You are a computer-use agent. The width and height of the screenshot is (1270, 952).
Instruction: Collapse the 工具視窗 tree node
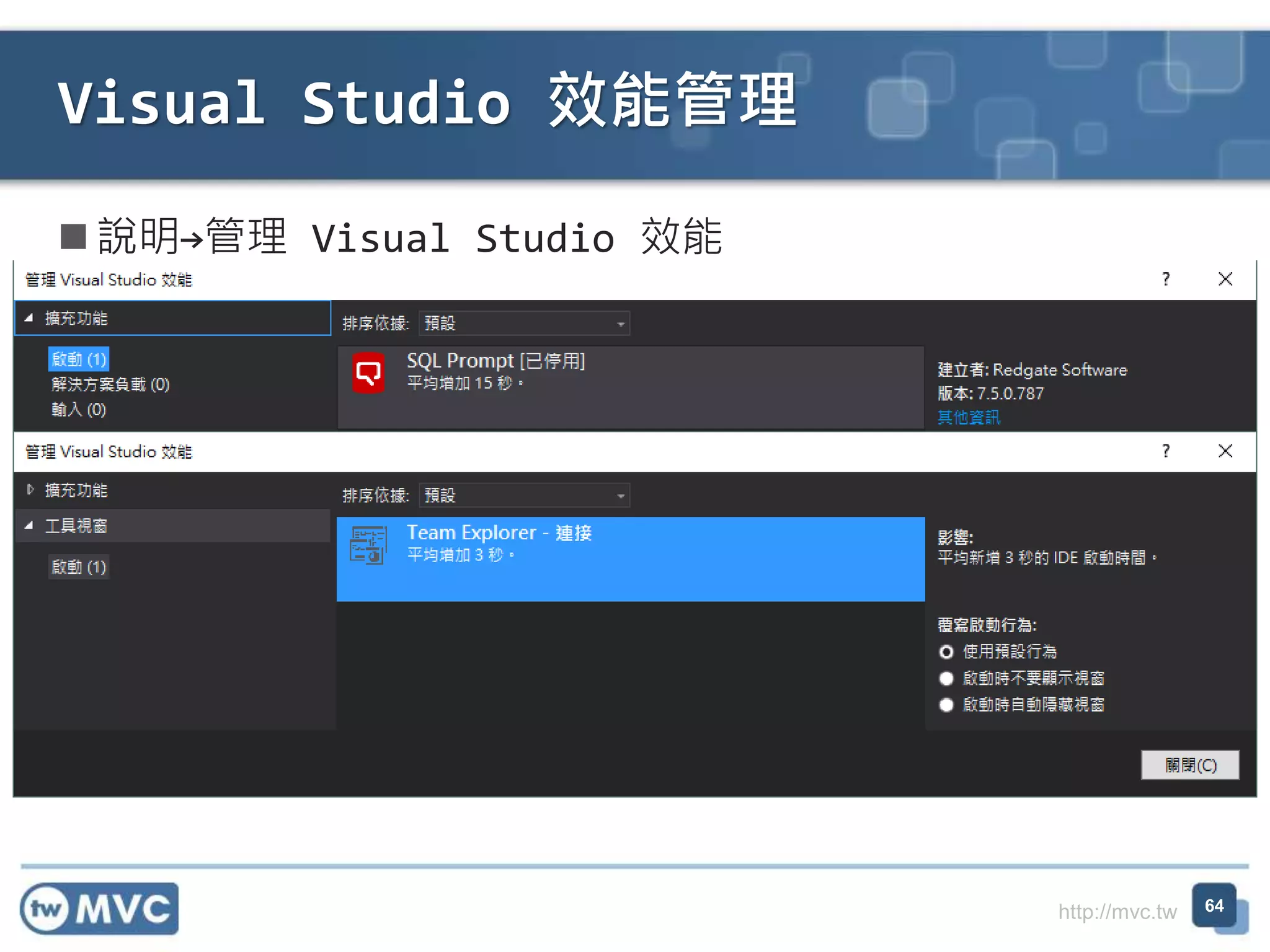coord(29,526)
